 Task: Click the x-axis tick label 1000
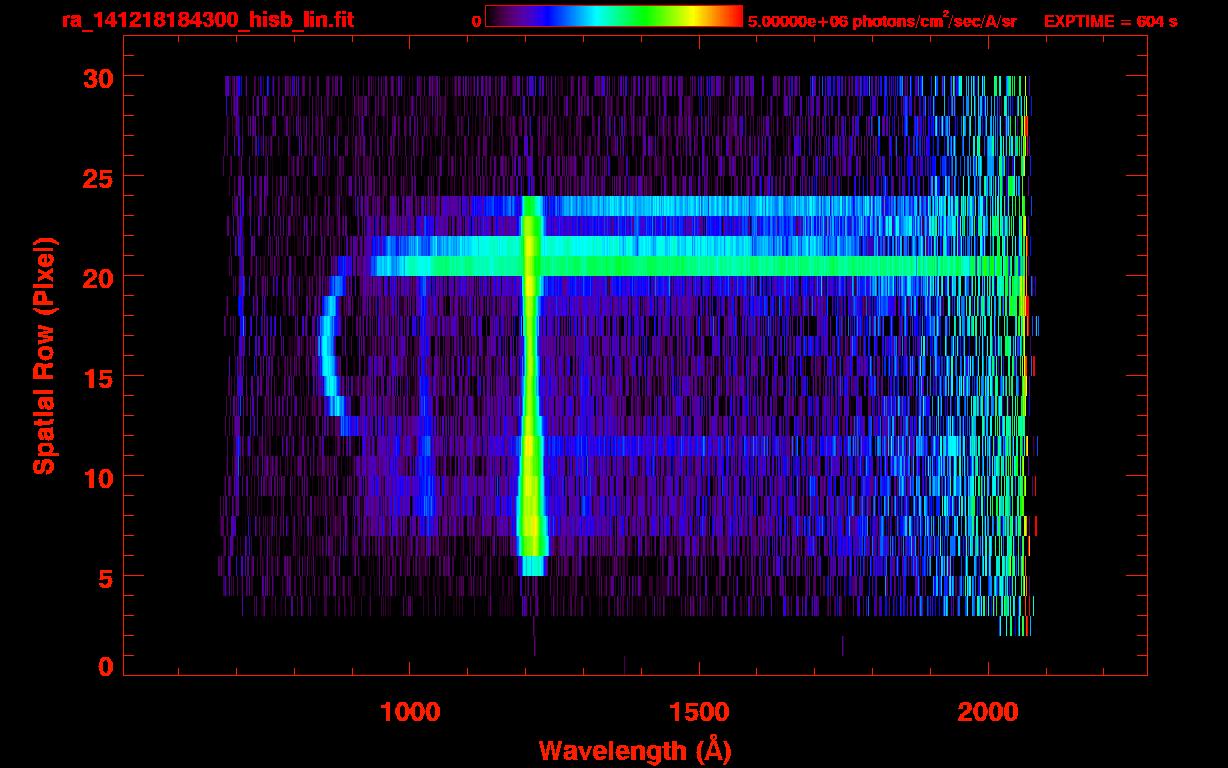pyautogui.click(x=410, y=712)
